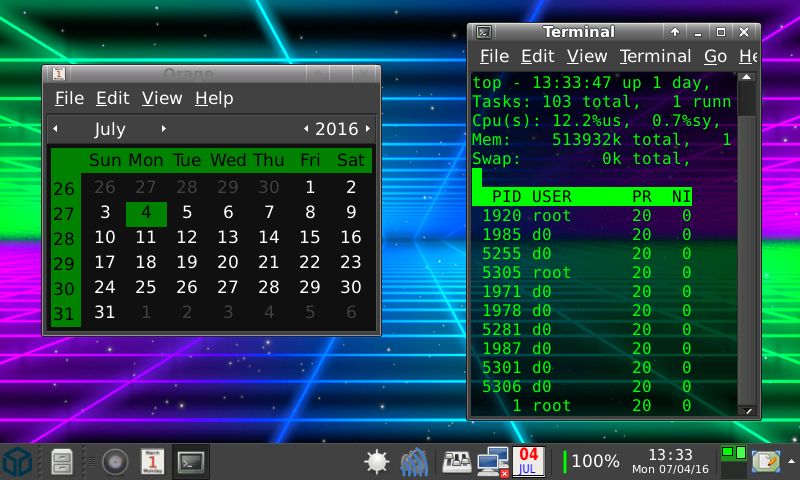The image size is (800, 480).
Task: Advance to the year after 2016
Action: pyautogui.click(x=368, y=129)
